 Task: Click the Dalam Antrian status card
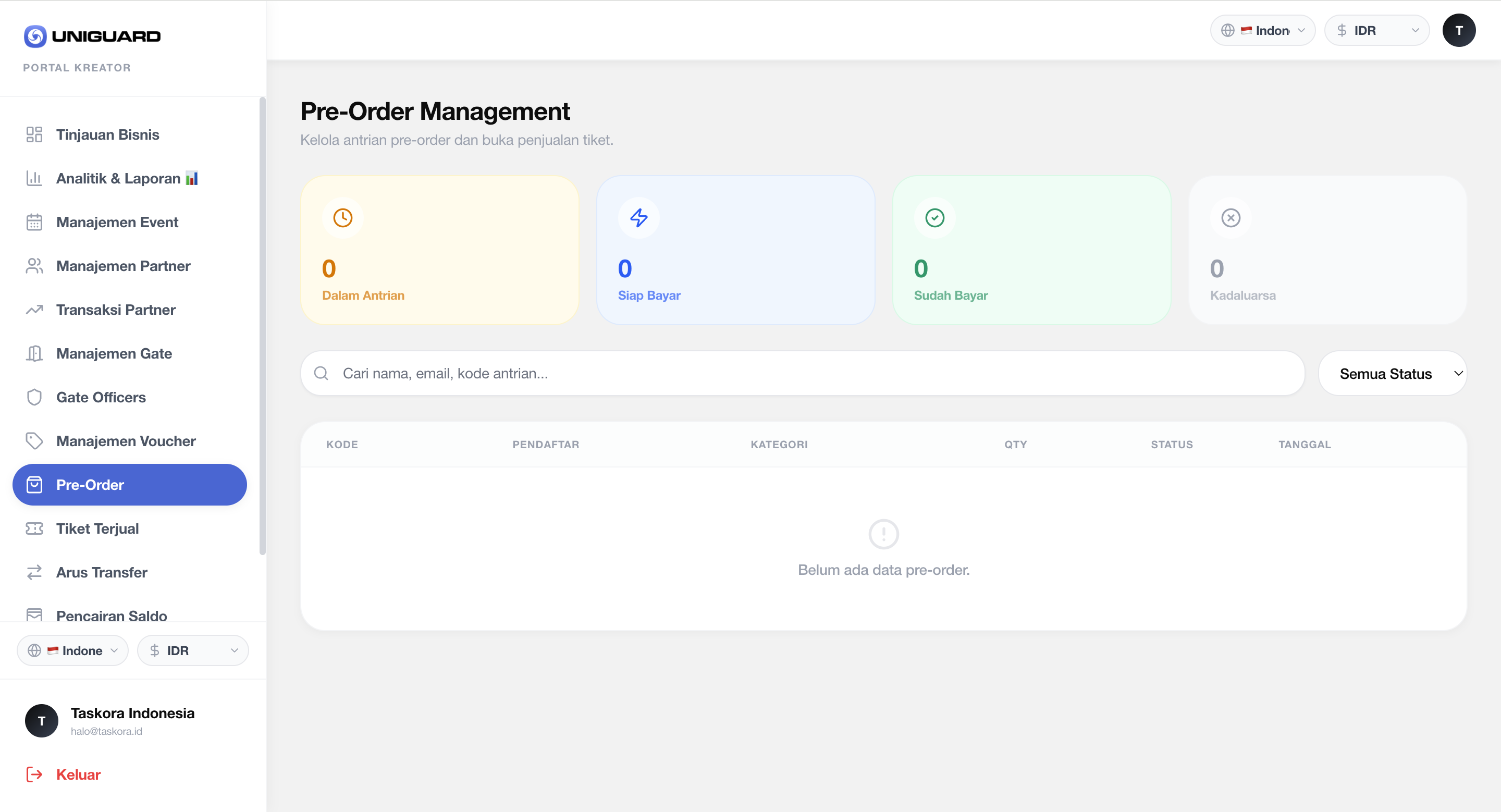pos(439,251)
